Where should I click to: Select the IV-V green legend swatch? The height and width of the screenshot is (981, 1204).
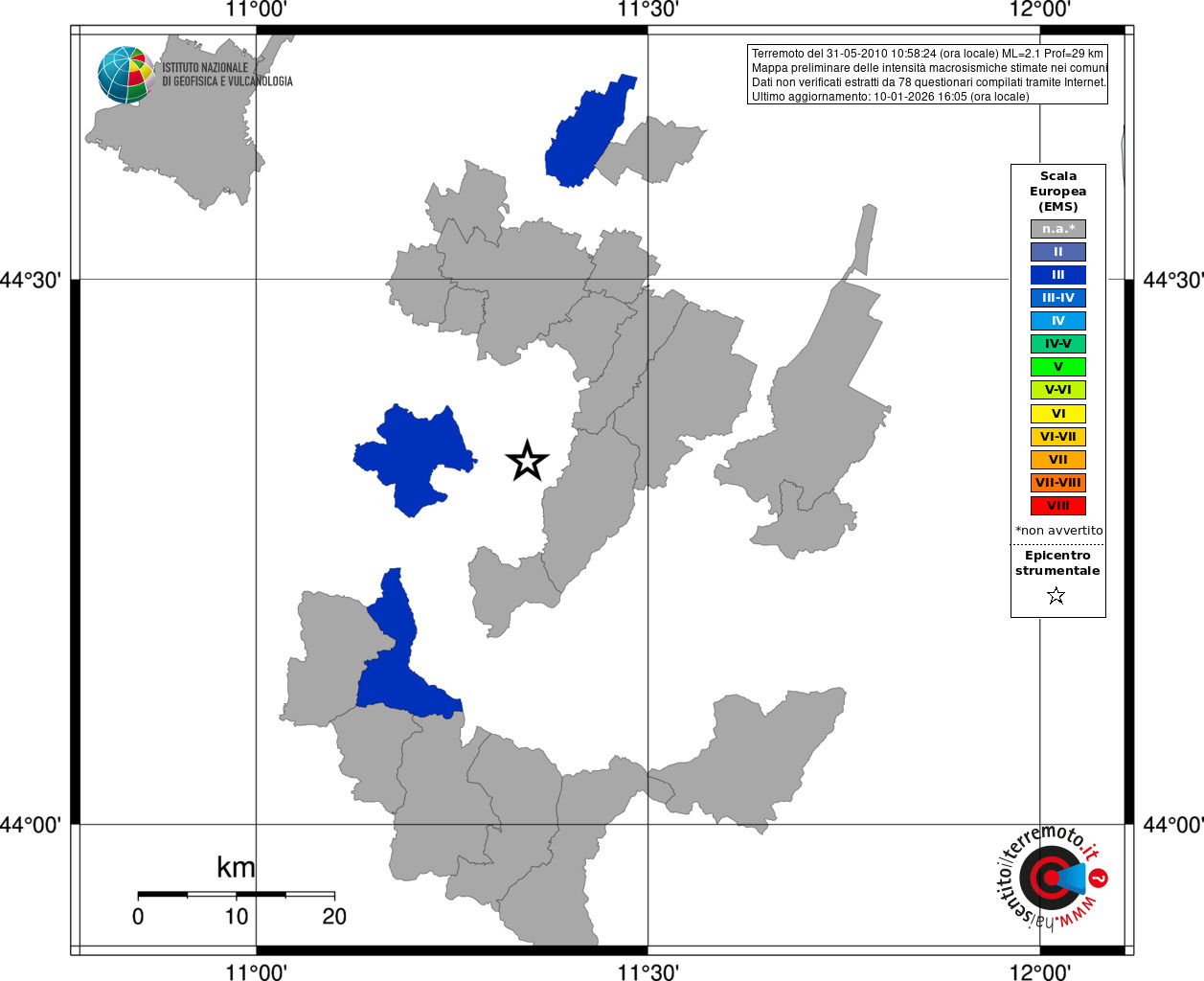tap(1058, 344)
